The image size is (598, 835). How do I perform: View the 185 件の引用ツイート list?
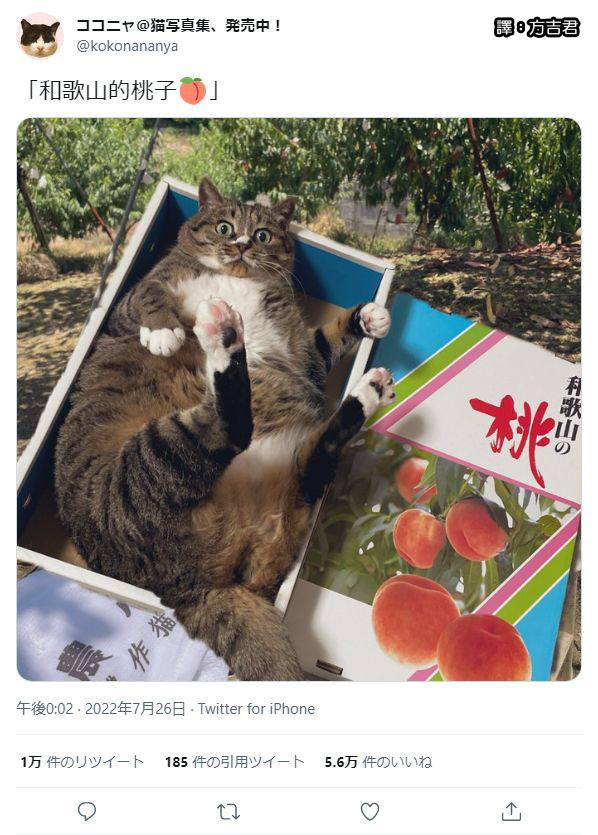pos(234,762)
